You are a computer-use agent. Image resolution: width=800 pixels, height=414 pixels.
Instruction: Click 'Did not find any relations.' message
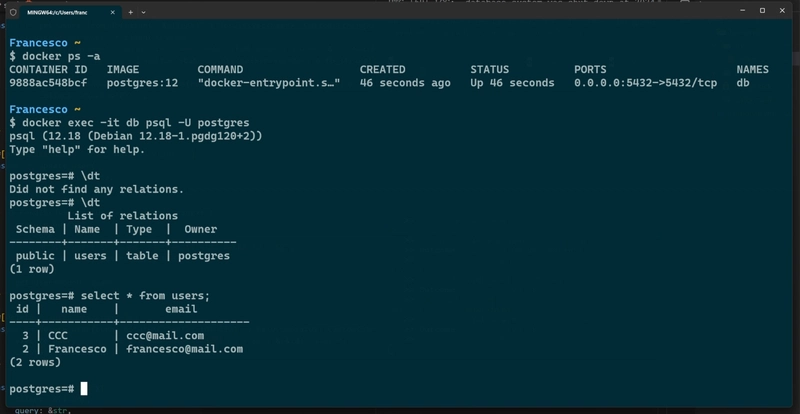(96, 189)
